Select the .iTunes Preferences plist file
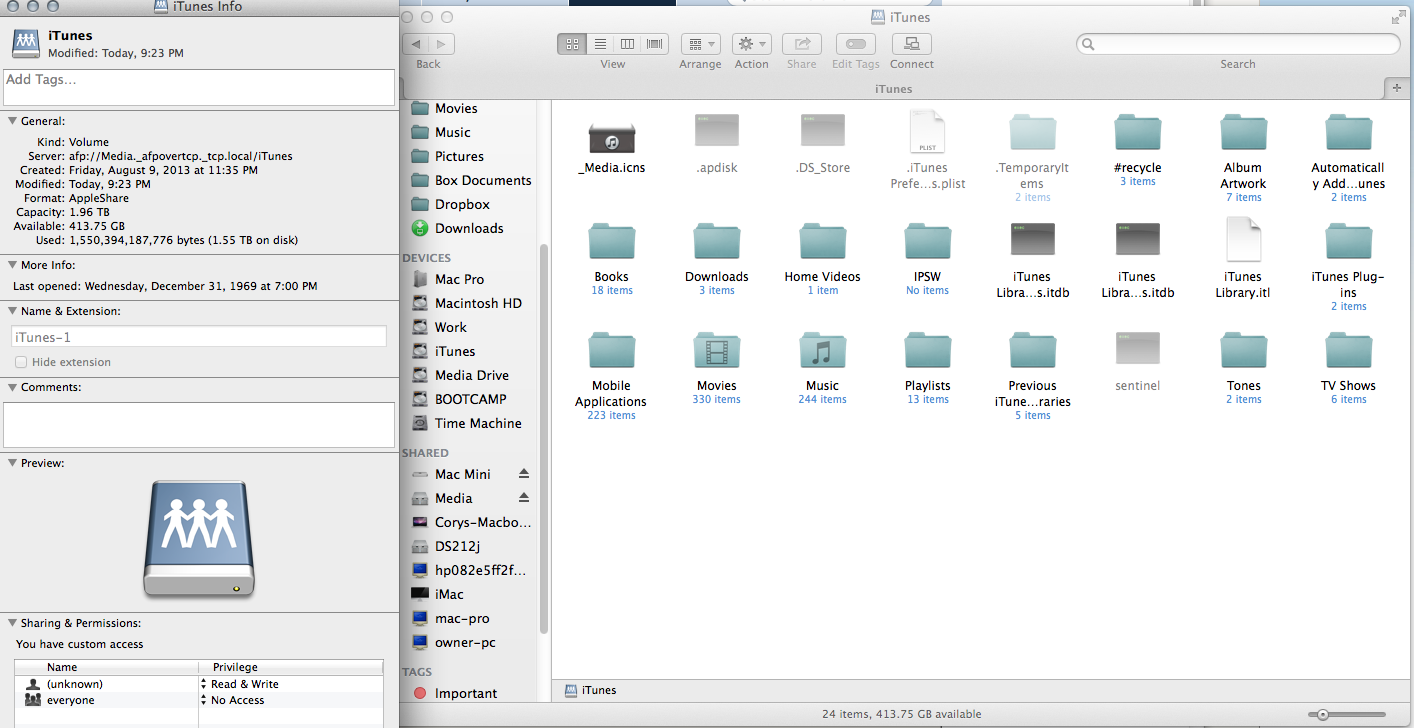The width and height of the screenshot is (1414, 728). pos(927,134)
